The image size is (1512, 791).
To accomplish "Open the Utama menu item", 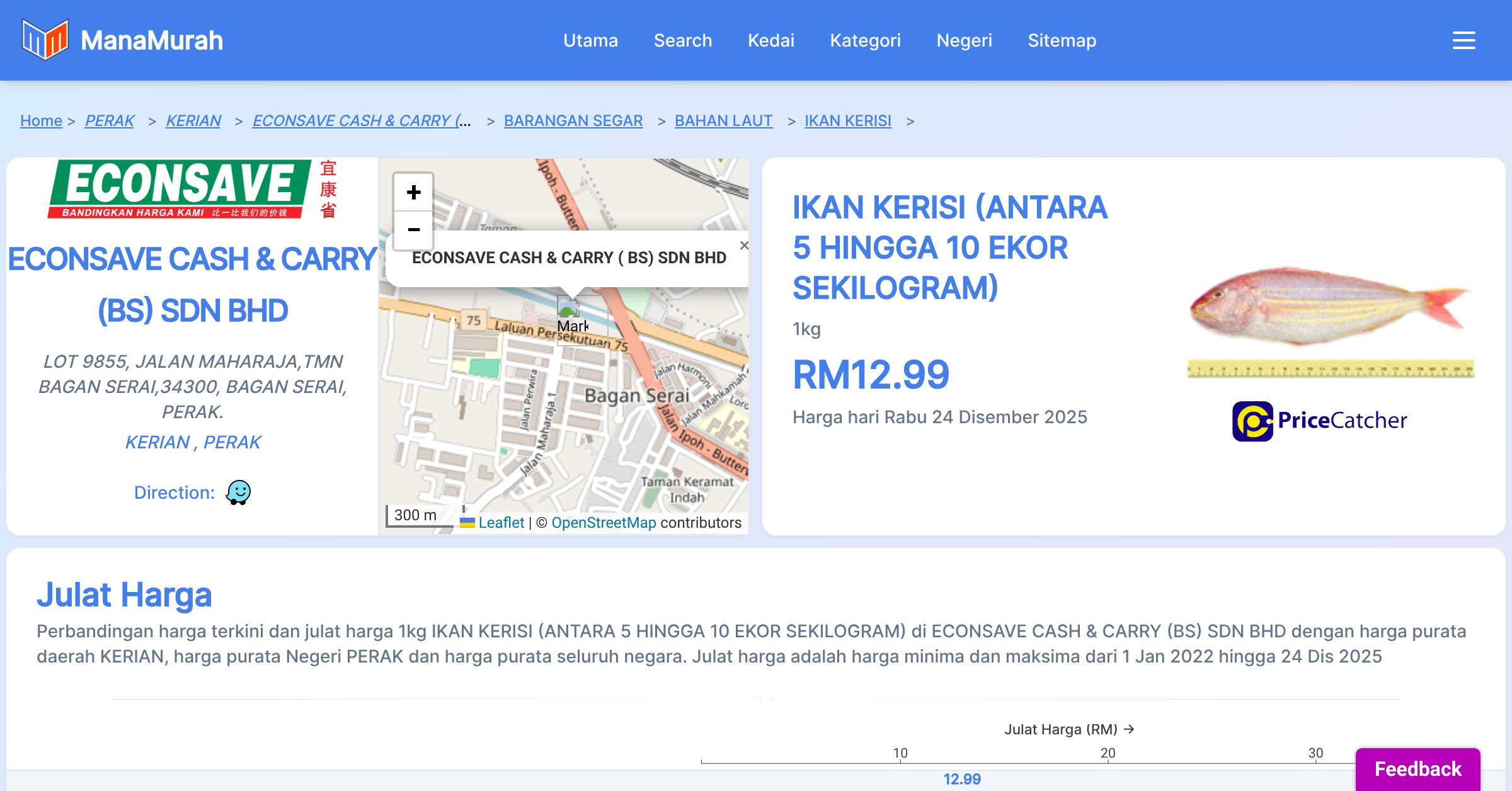I will 590,40.
